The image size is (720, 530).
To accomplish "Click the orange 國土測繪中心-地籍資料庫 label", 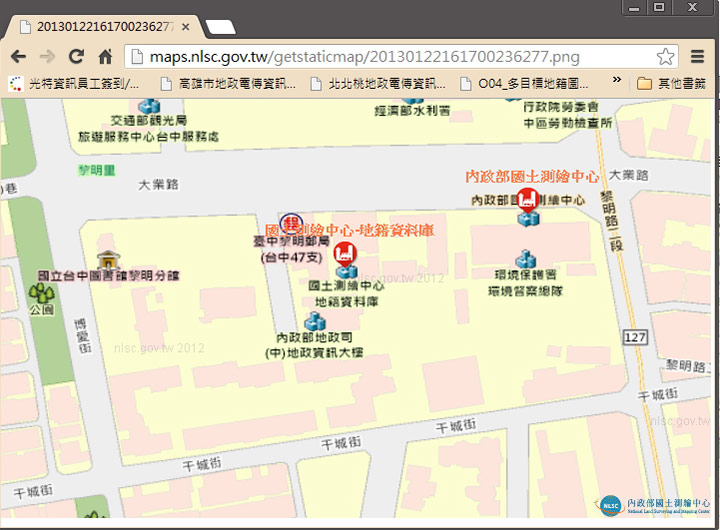I will pyautogui.click(x=349, y=231).
